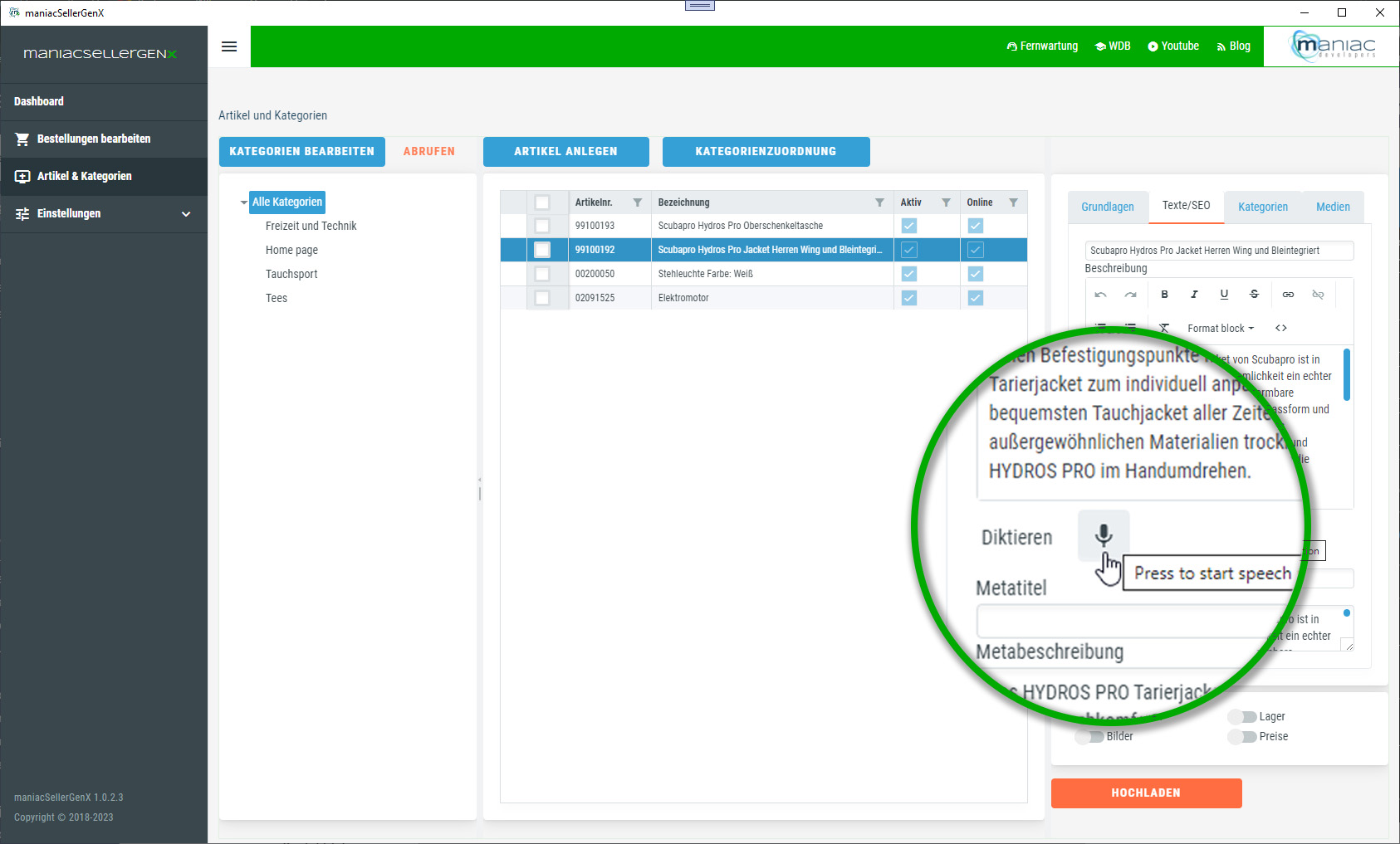Screen dimensions: 1400x844
Task: Redo edit in Beschreibung editor
Action: (1130, 295)
